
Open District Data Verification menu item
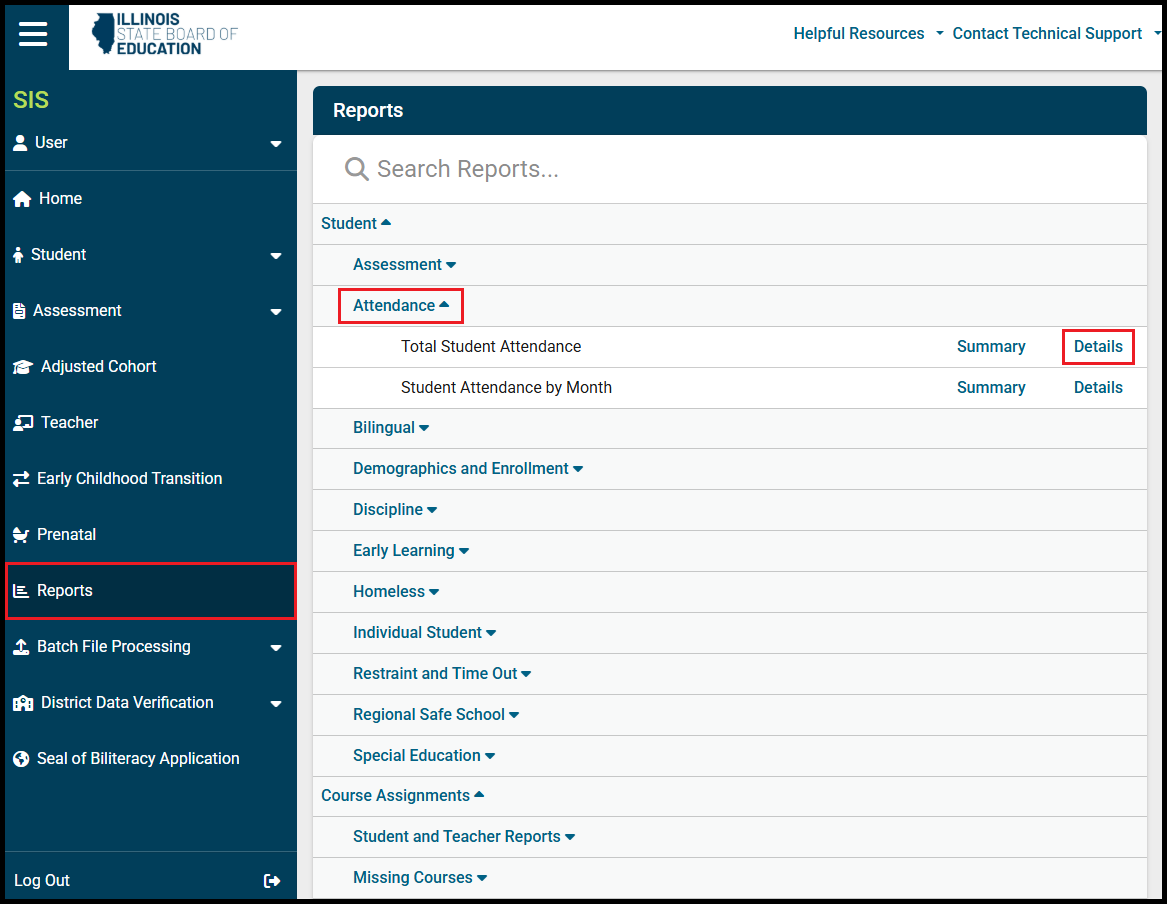pyautogui.click(x=127, y=703)
